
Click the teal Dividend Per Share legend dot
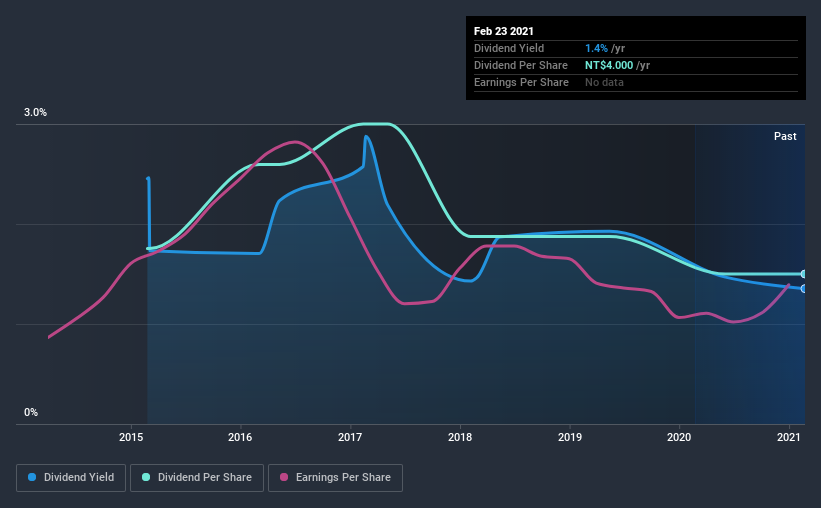tap(146, 477)
